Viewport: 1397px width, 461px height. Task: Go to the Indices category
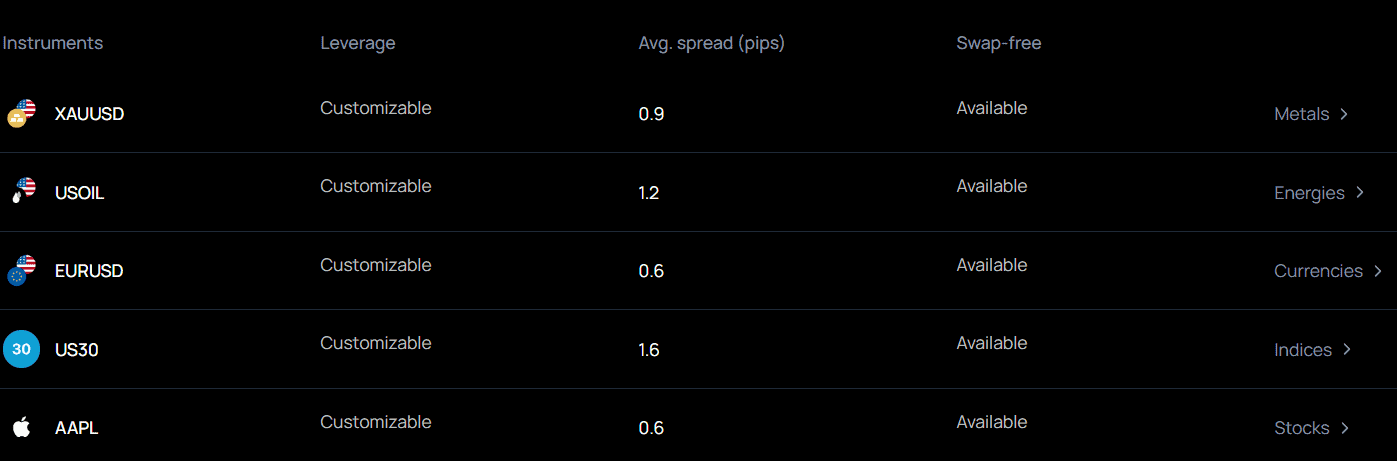[1302, 350]
